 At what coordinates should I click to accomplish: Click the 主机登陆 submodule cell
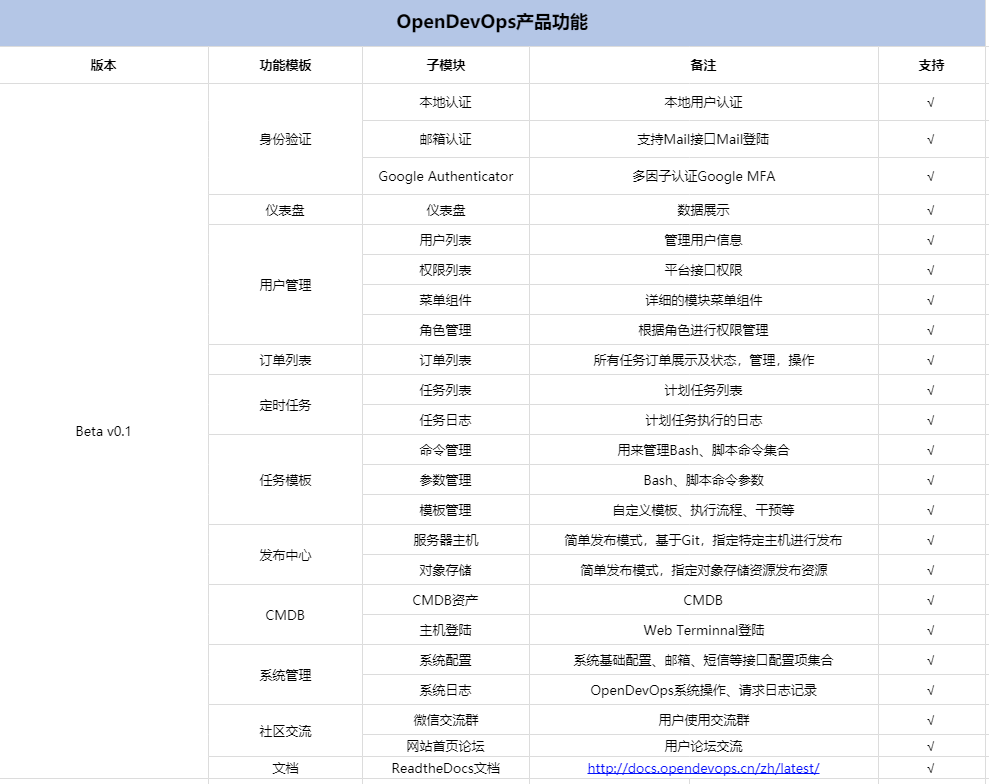[446, 630]
